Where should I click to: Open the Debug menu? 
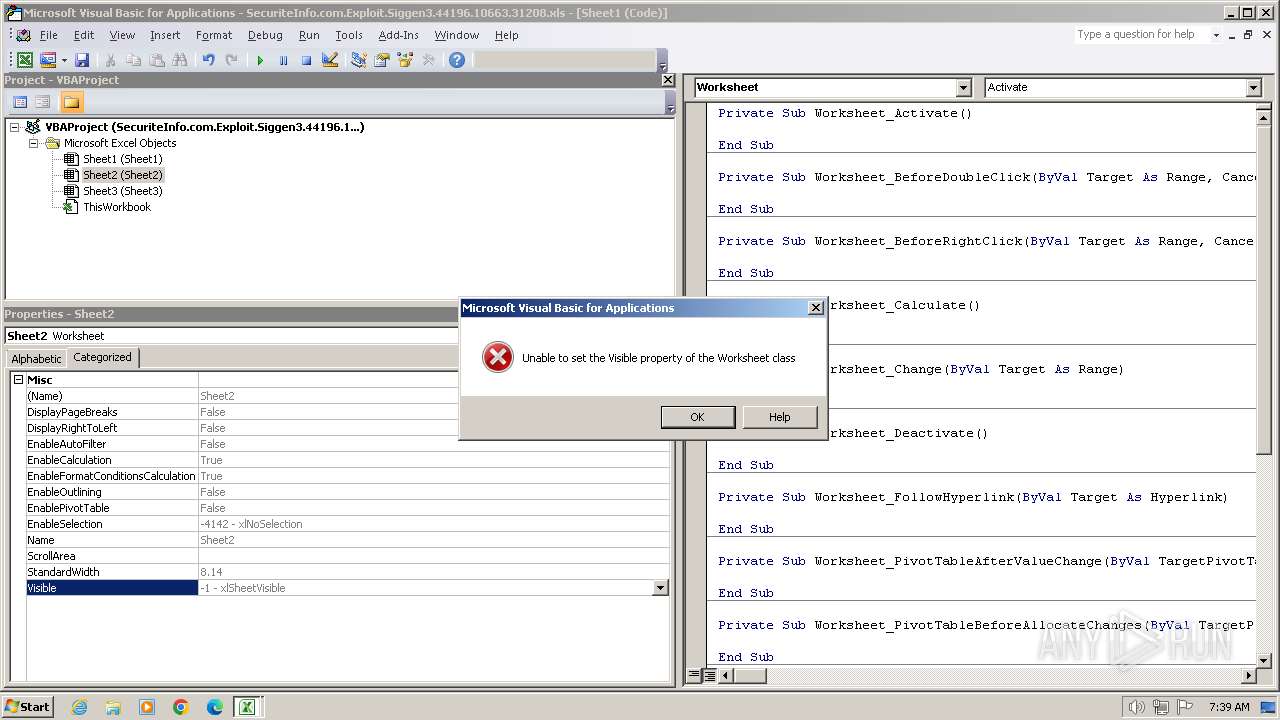point(265,35)
